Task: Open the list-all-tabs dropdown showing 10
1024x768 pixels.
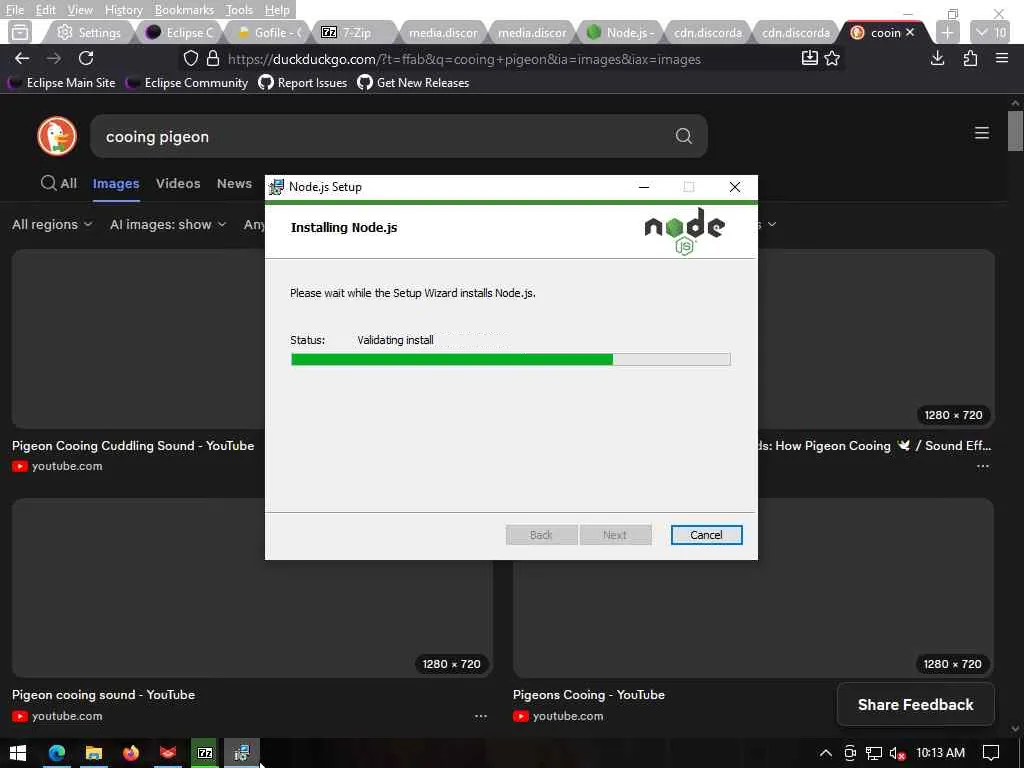Action: [991, 33]
